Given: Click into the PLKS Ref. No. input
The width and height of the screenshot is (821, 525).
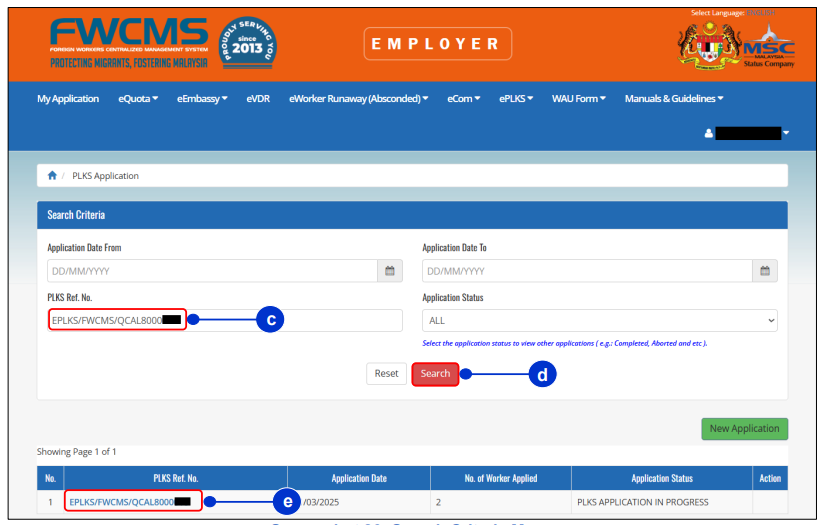Looking at the screenshot, I should point(225,320).
